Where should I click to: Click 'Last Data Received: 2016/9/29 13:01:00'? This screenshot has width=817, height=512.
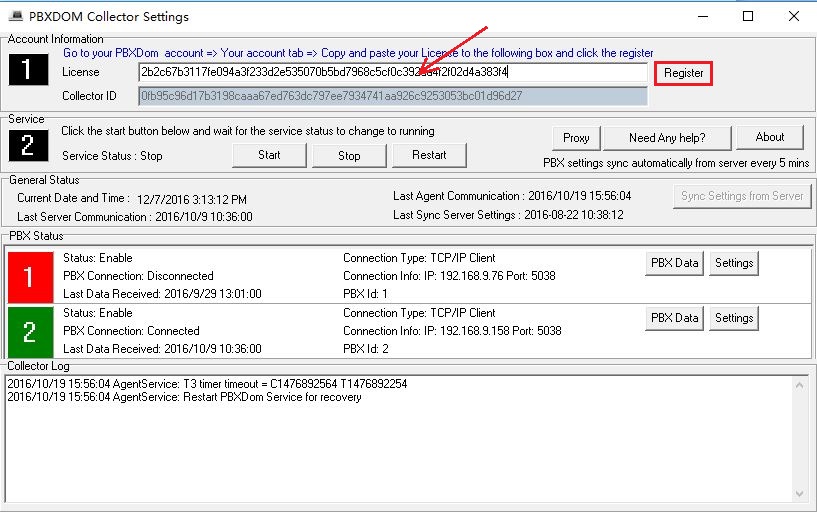[162, 294]
